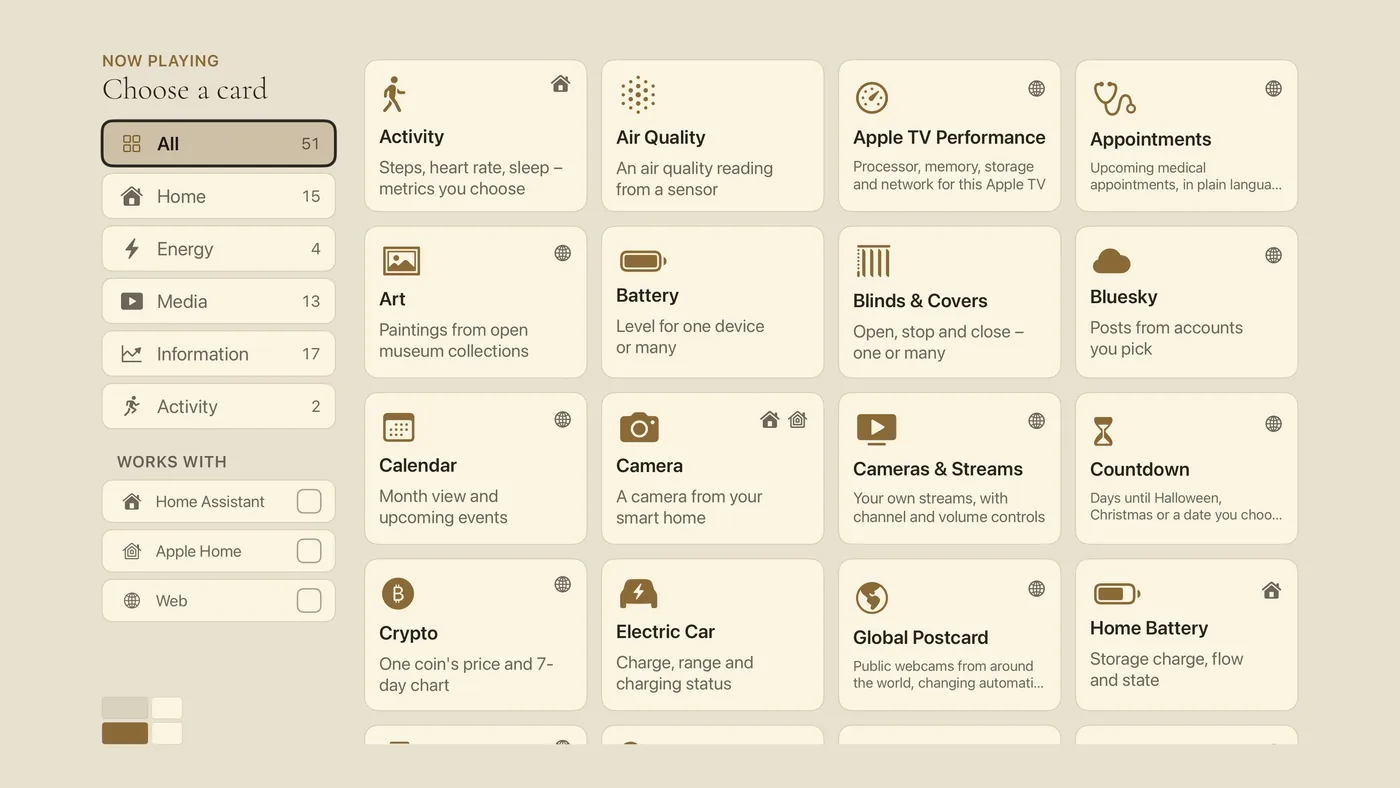
Task: Click the Apple Home badge on Camera card
Action: [797, 420]
